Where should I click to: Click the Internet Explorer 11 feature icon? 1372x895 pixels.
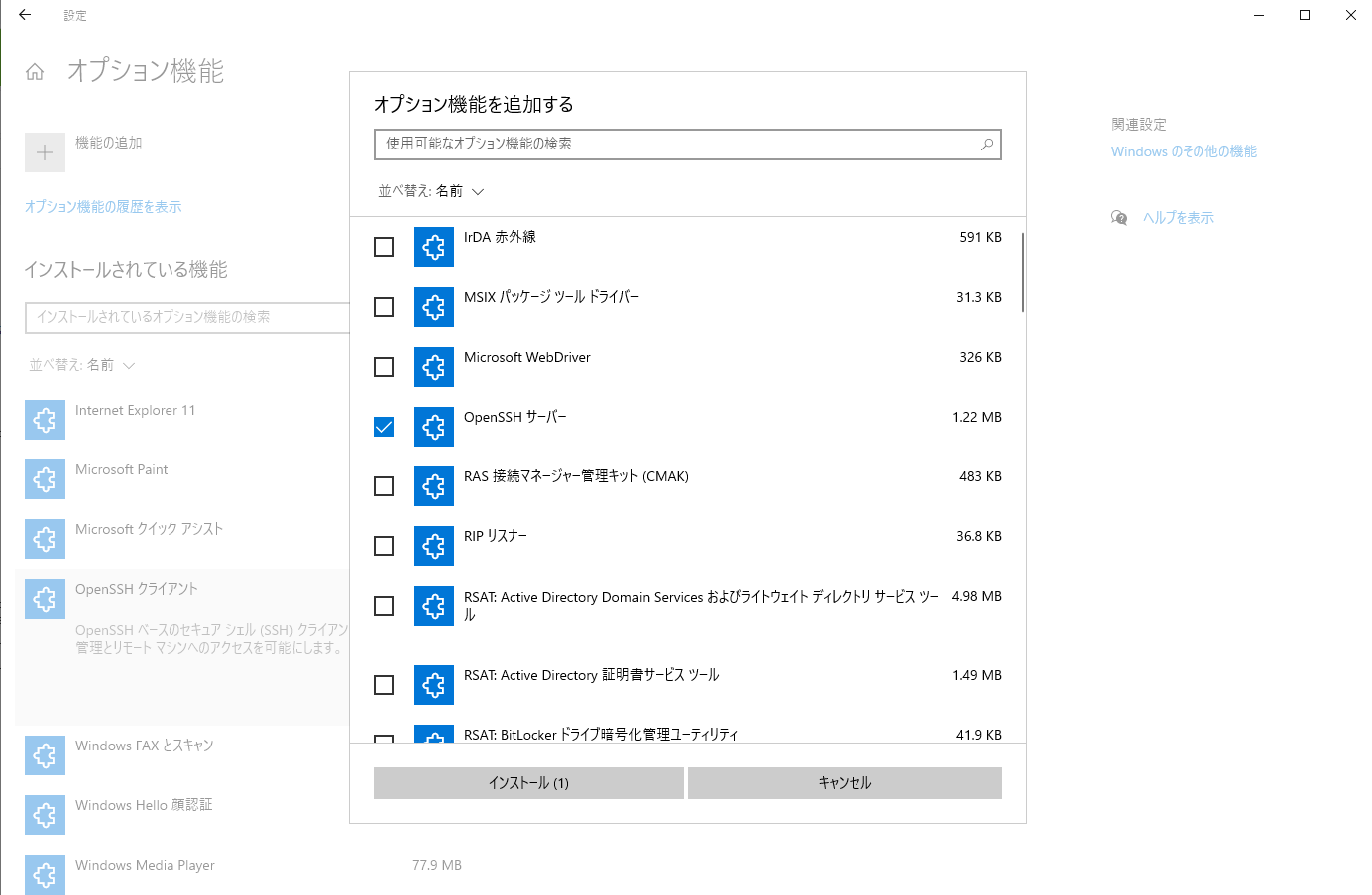tap(45, 420)
